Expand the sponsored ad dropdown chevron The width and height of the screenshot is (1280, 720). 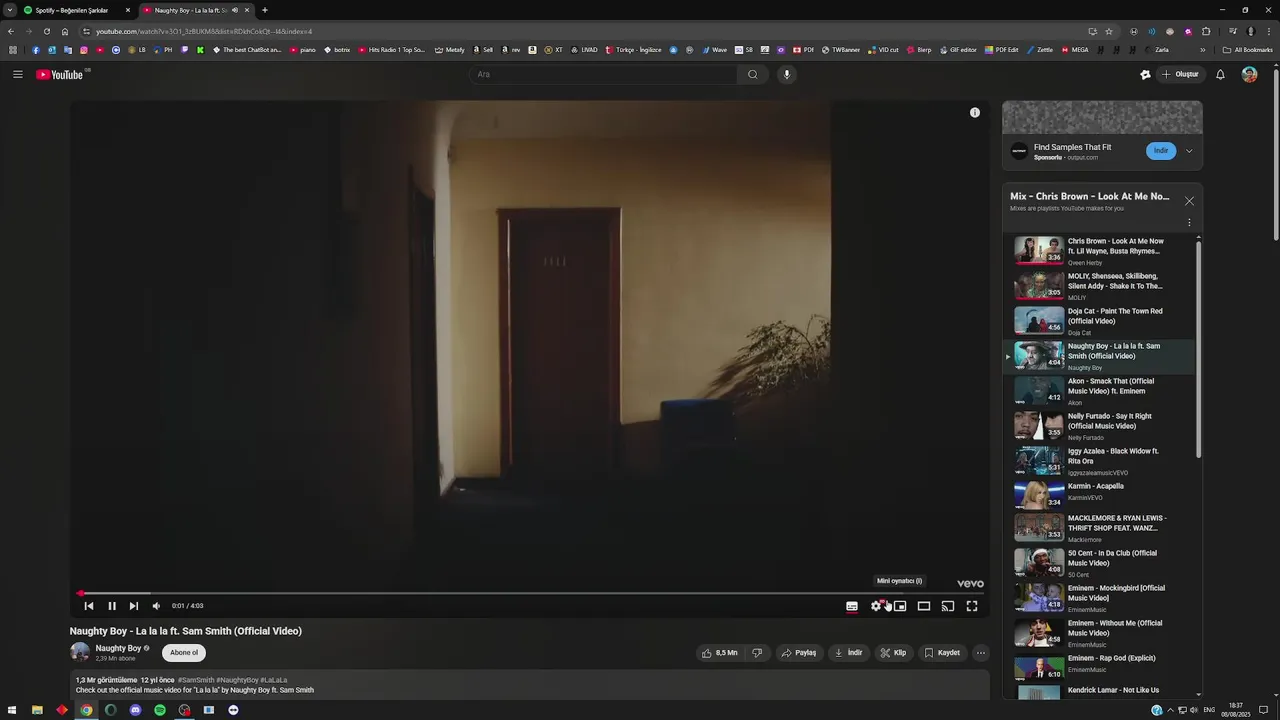point(1189,151)
